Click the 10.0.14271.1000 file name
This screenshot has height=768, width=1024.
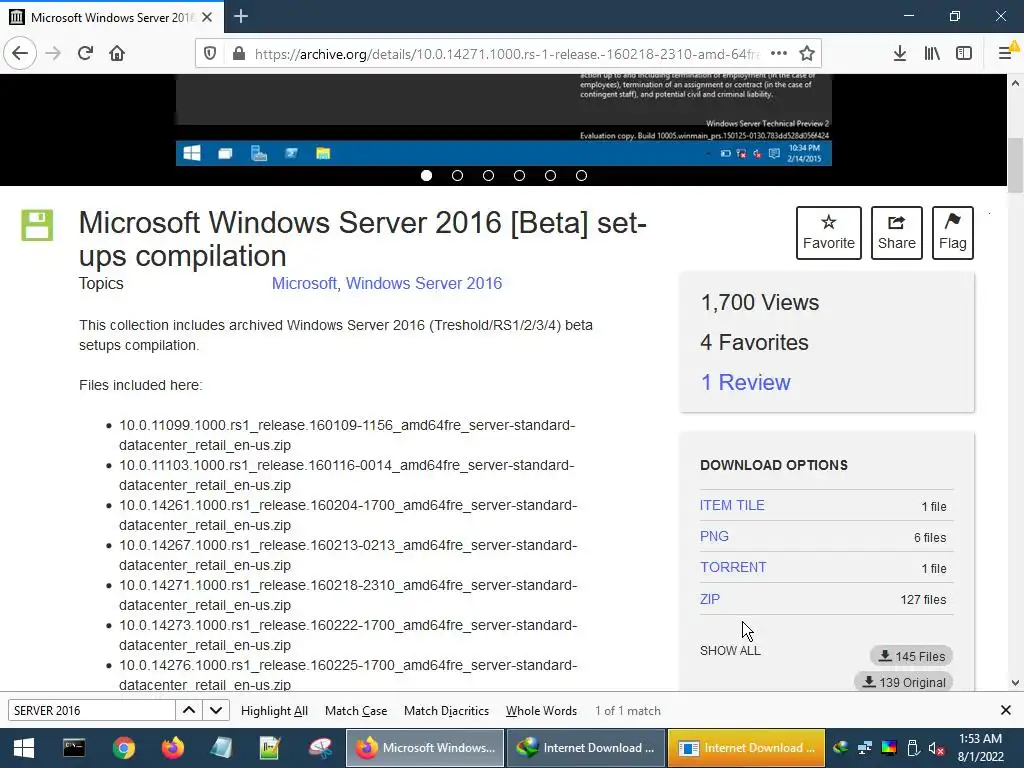click(348, 595)
